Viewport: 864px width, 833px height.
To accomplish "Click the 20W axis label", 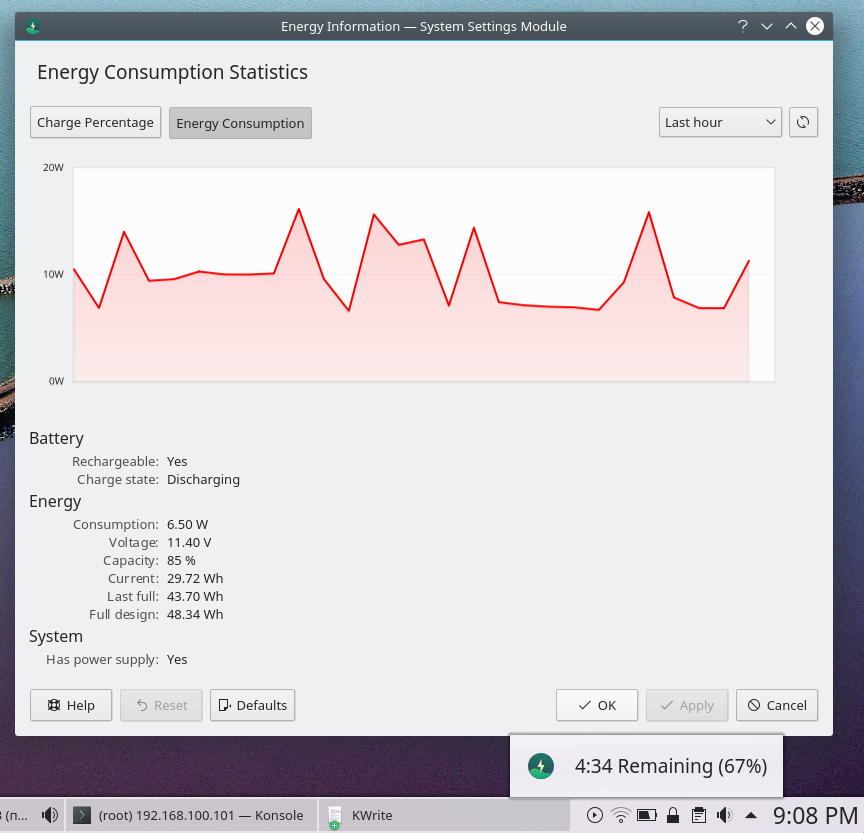I will click(53, 167).
